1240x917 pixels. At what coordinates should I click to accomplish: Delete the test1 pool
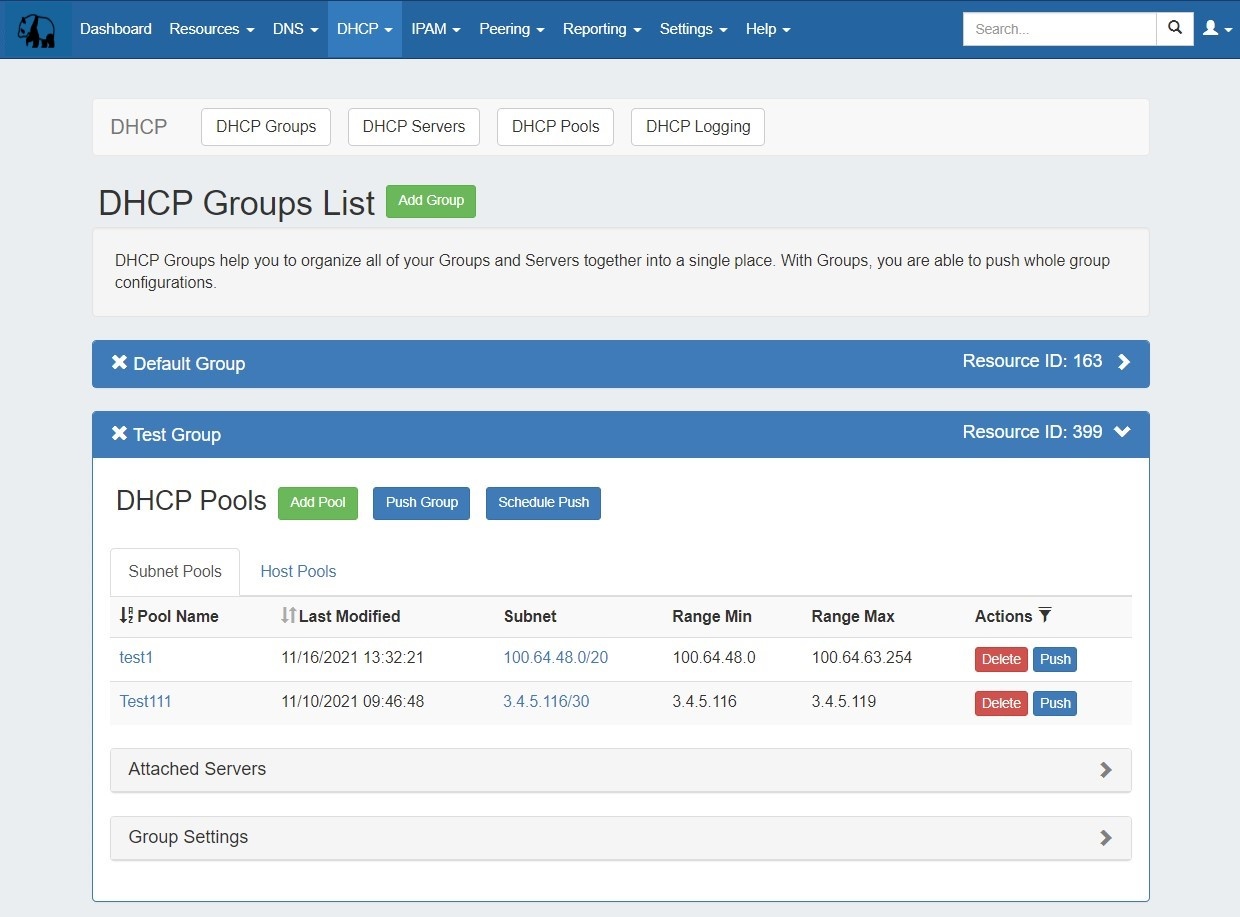[x=1000, y=659]
